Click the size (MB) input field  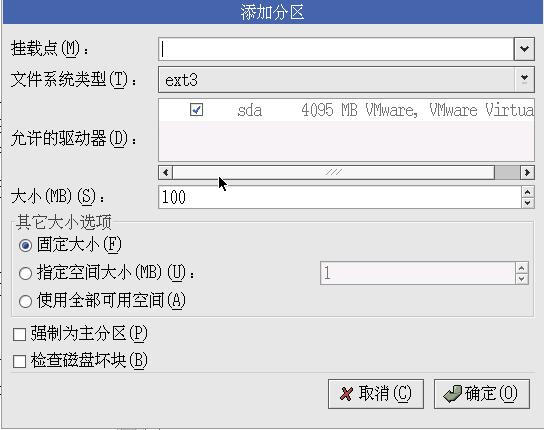point(340,197)
